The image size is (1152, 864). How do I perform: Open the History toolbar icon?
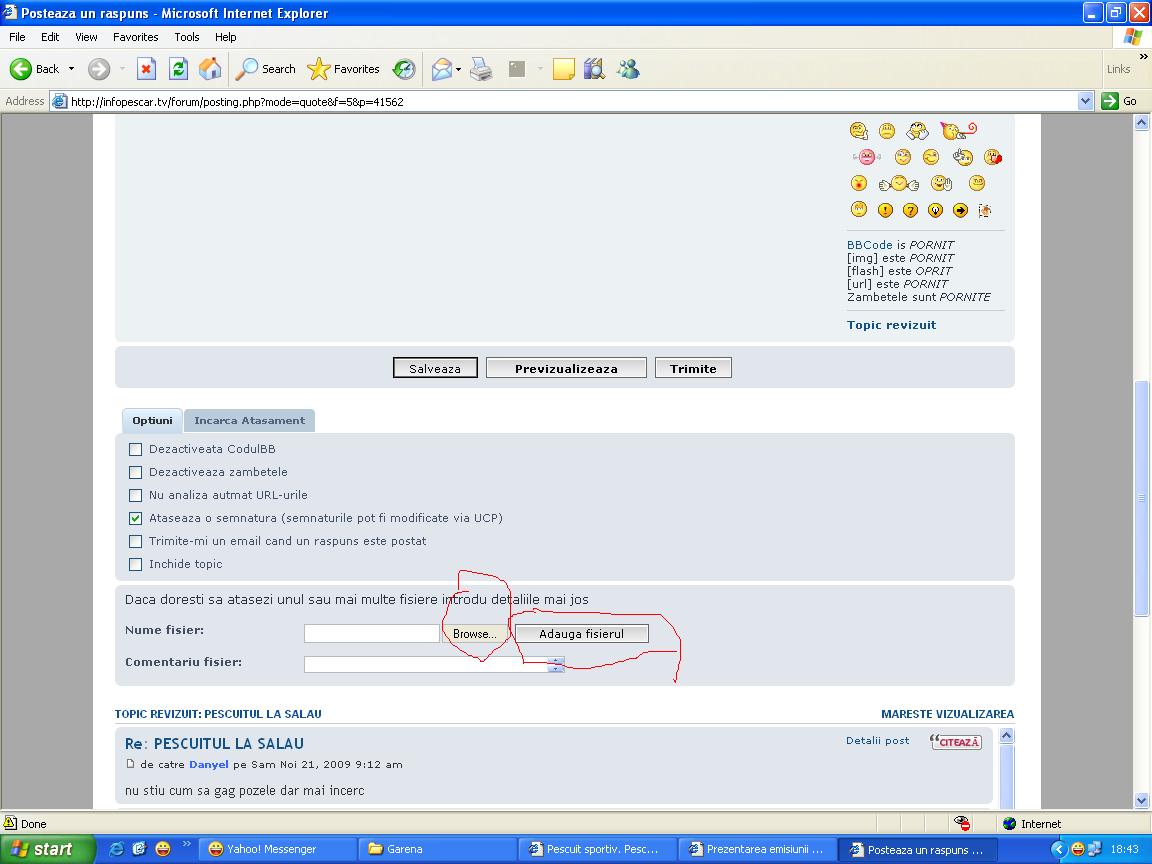404,69
